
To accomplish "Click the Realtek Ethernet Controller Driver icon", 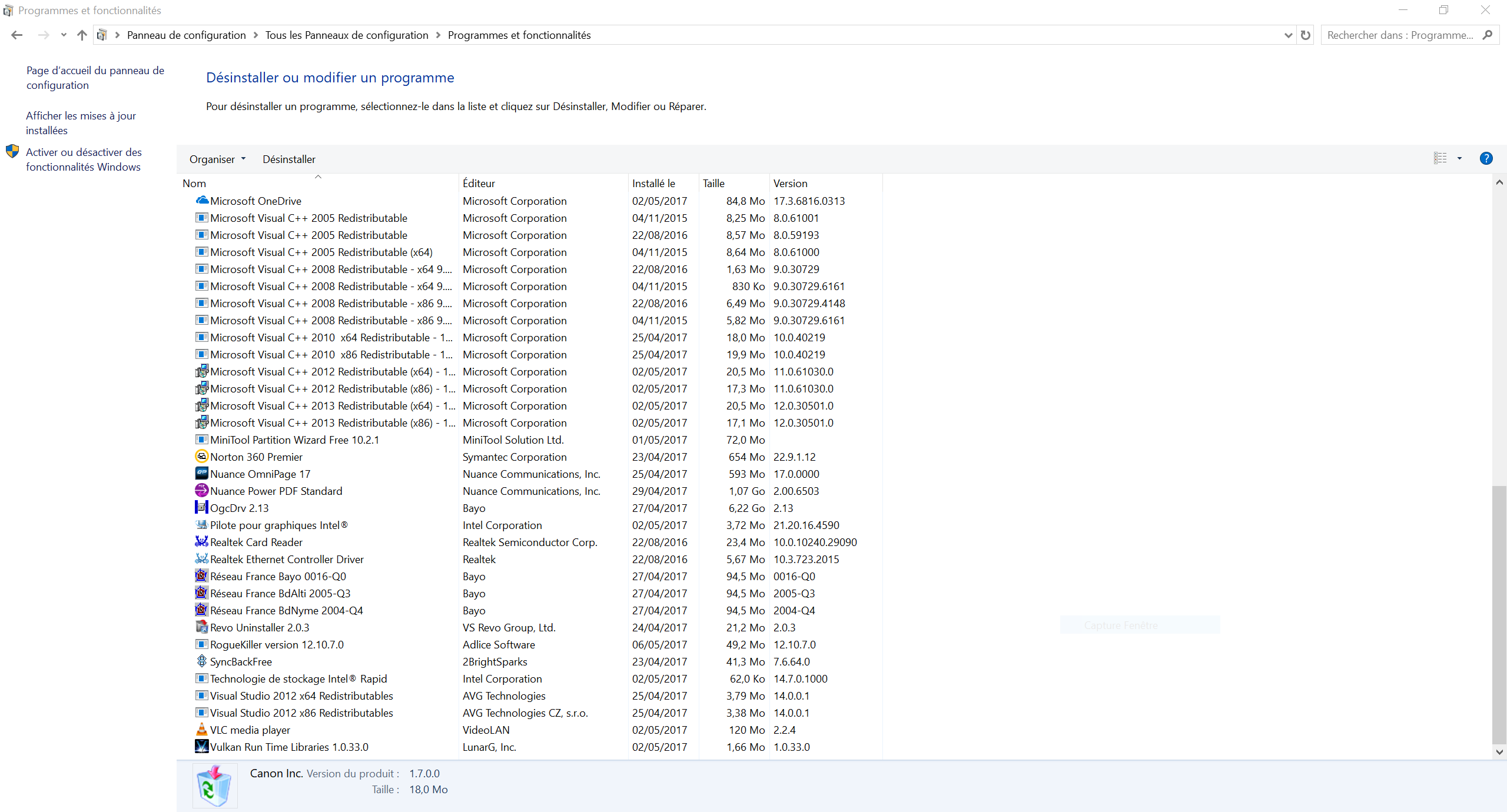I will 202,559.
